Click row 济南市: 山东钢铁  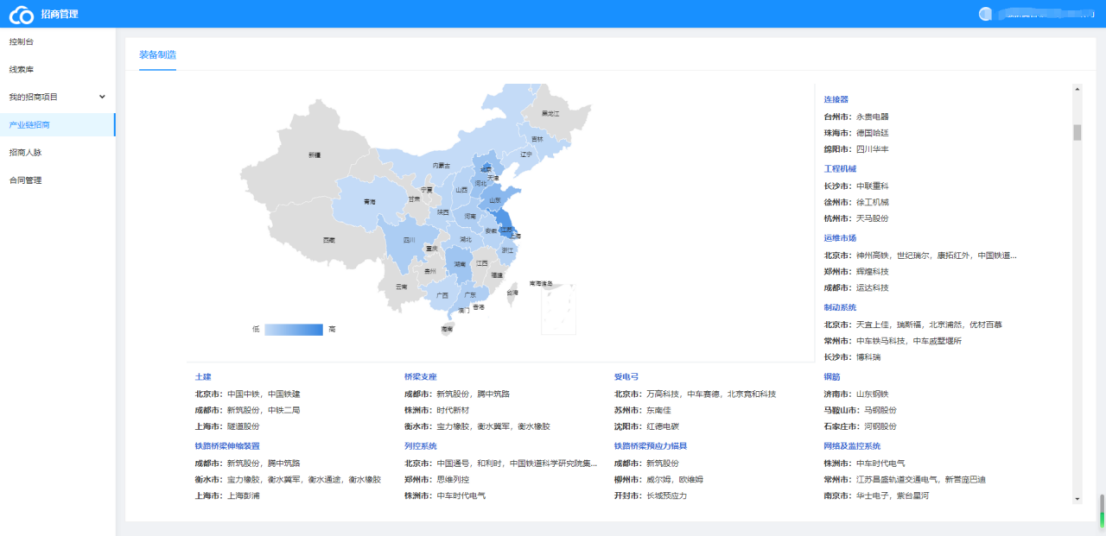(856, 394)
